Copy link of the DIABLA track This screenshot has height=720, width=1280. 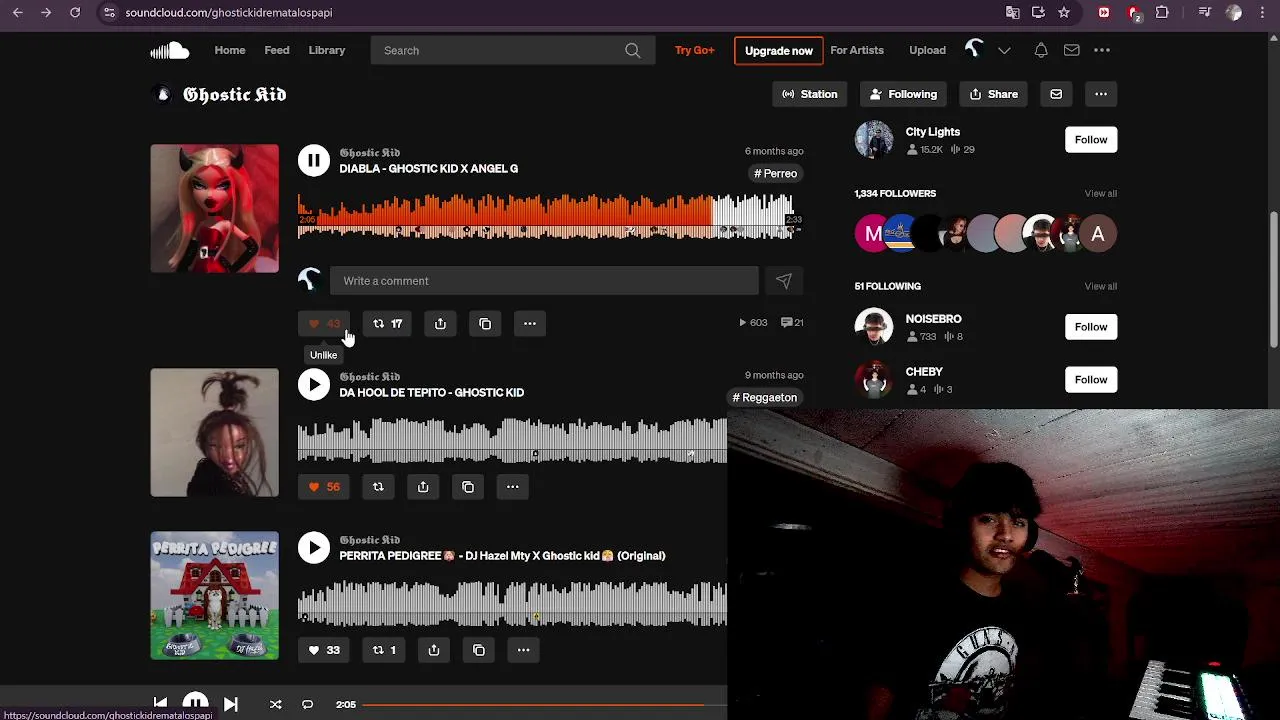pos(485,323)
